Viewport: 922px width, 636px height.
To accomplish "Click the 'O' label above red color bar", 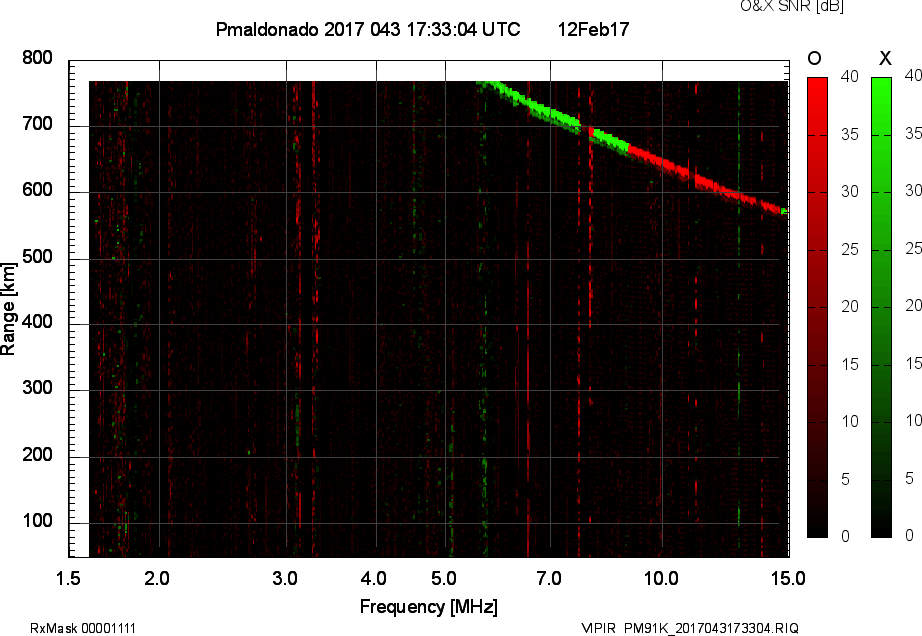I will (x=815, y=58).
